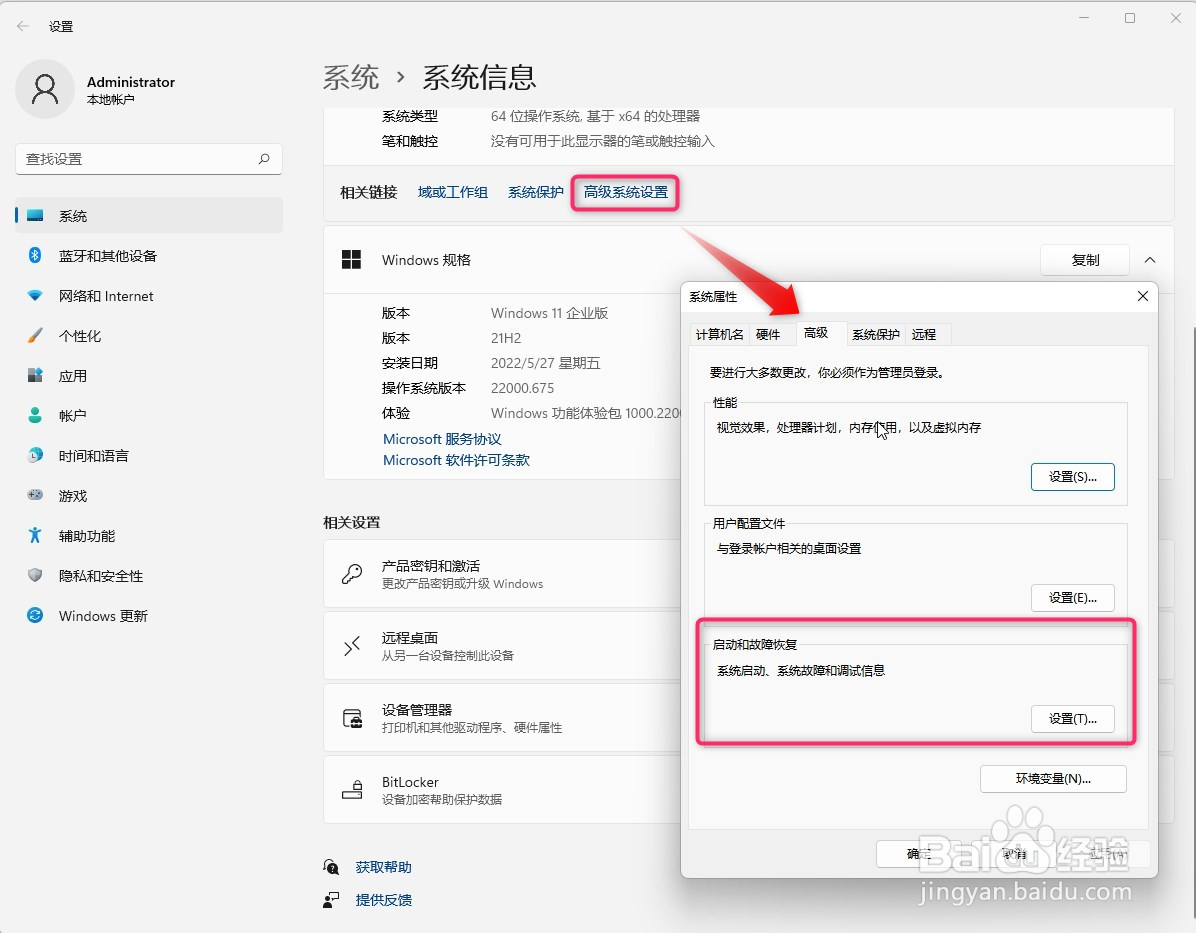Click the search magnifier icon
This screenshot has width=1196, height=933.
tap(264, 159)
